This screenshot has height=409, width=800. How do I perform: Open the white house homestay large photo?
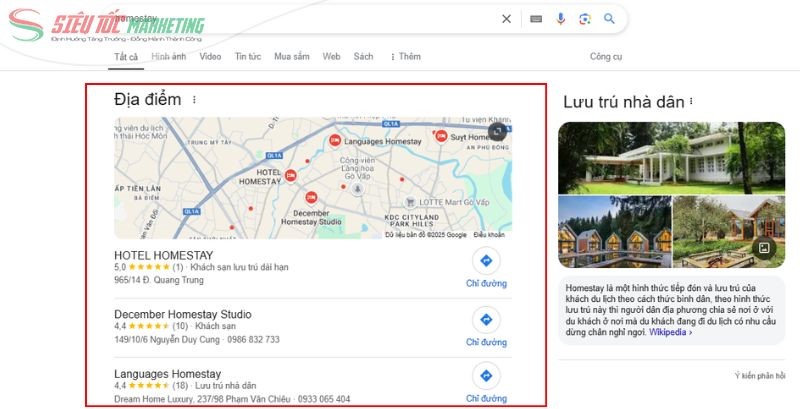[x=671, y=158]
